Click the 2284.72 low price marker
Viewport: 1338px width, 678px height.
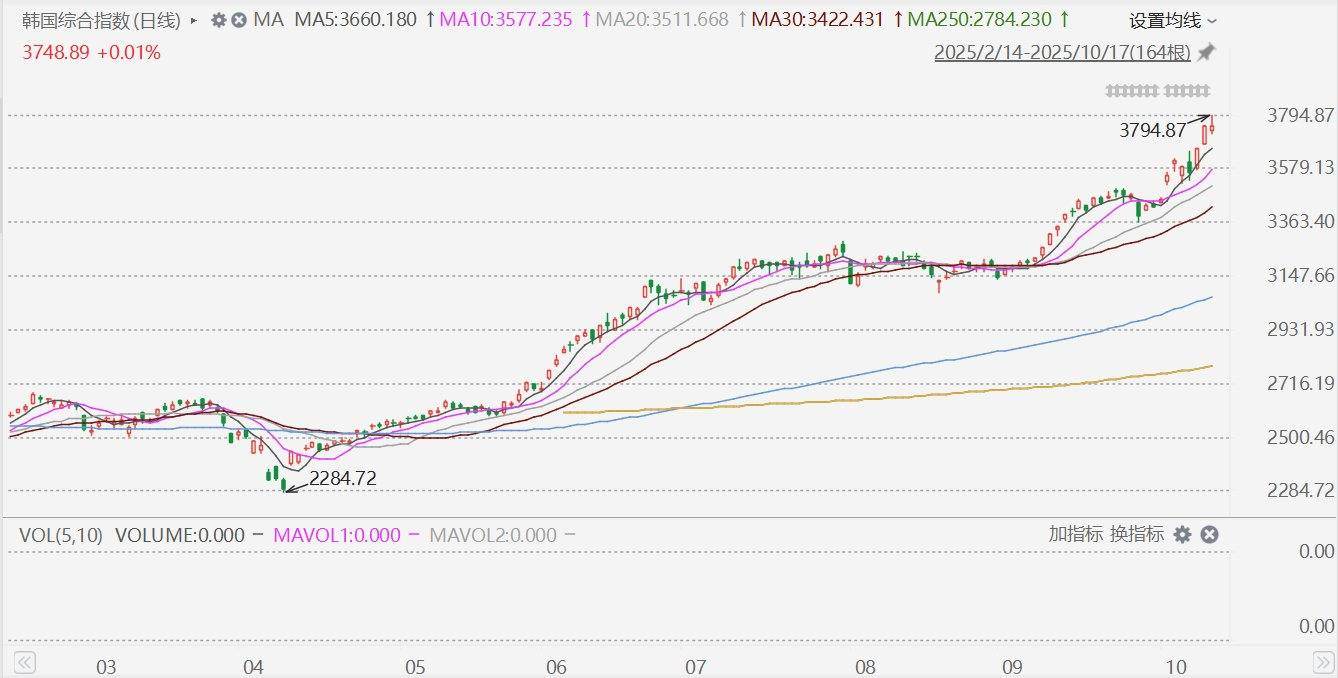(x=343, y=479)
